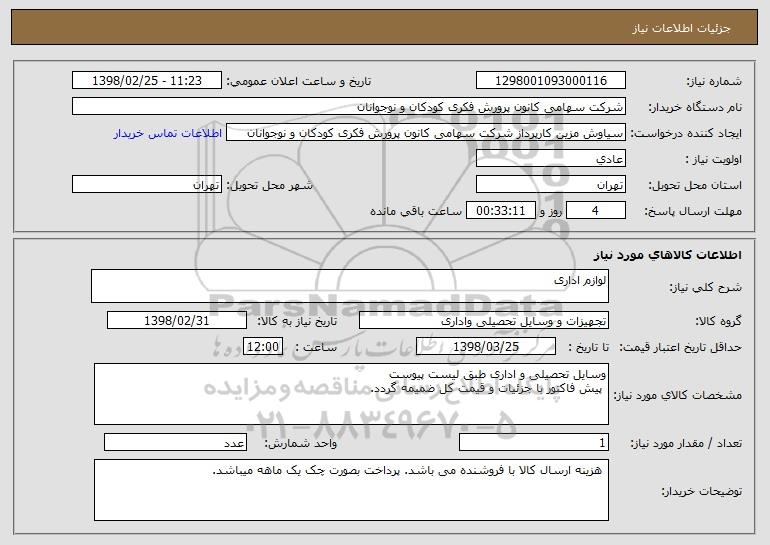Click the توضیحات خریدار text area
The image size is (770, 545).
coord(351,490)
